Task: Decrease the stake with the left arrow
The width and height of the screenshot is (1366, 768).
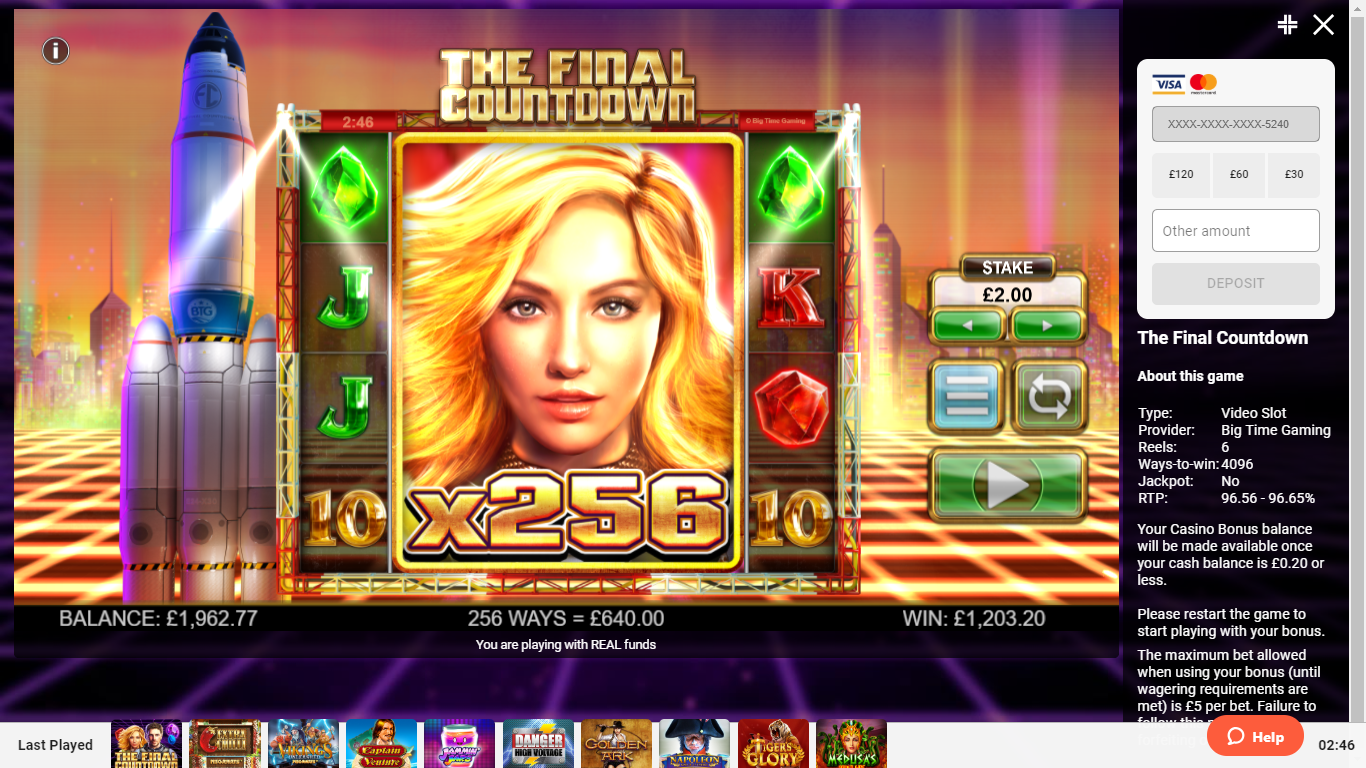Action: [x=967, y=326]
